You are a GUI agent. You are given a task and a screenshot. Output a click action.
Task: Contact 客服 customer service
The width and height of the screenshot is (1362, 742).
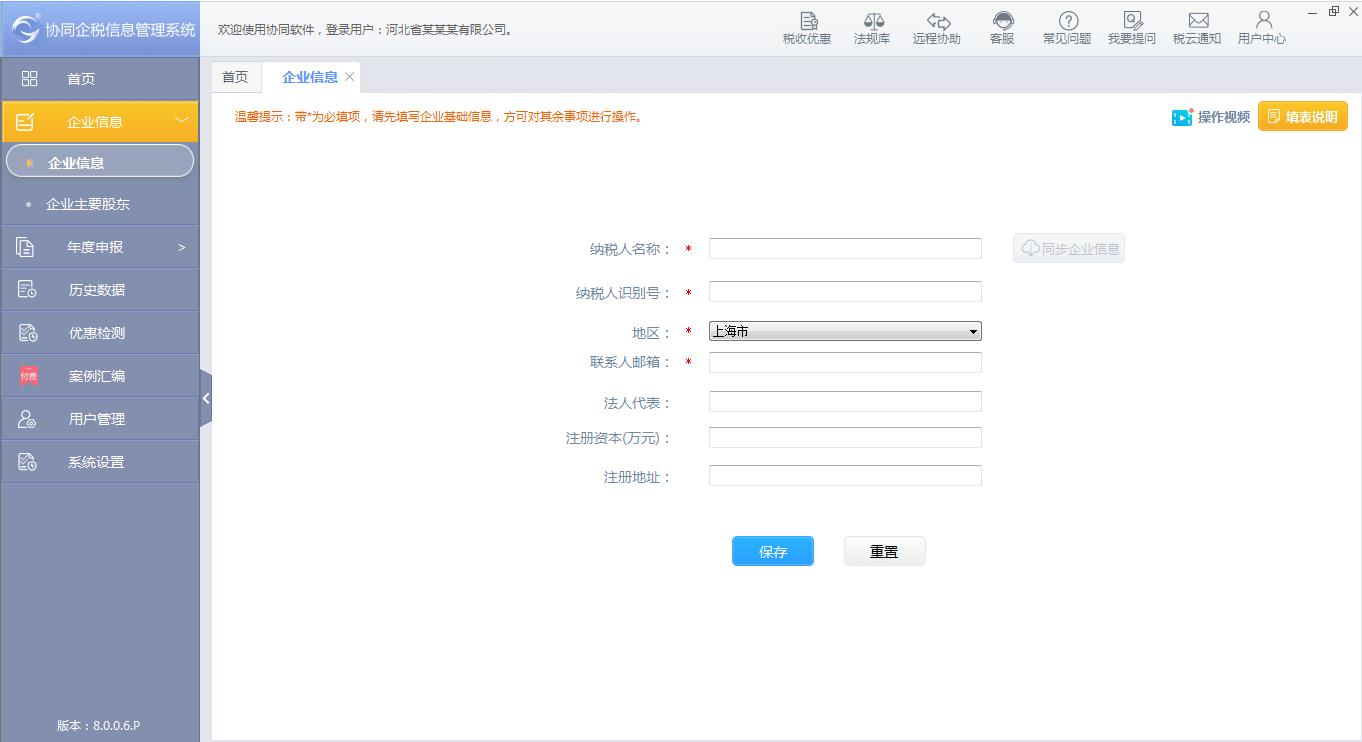[1002, 28]
